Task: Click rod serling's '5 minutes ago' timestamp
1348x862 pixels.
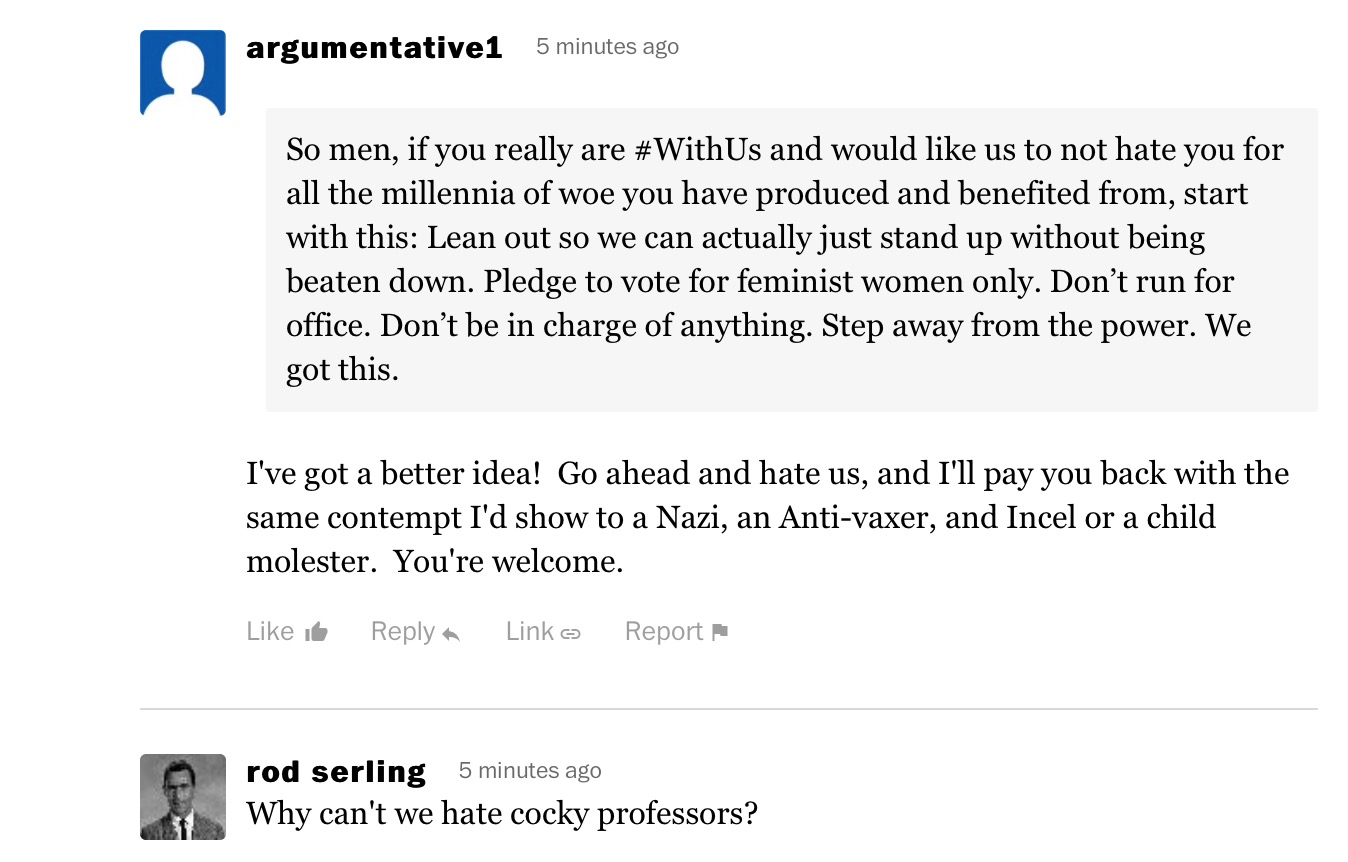Action: click(530, 770)
